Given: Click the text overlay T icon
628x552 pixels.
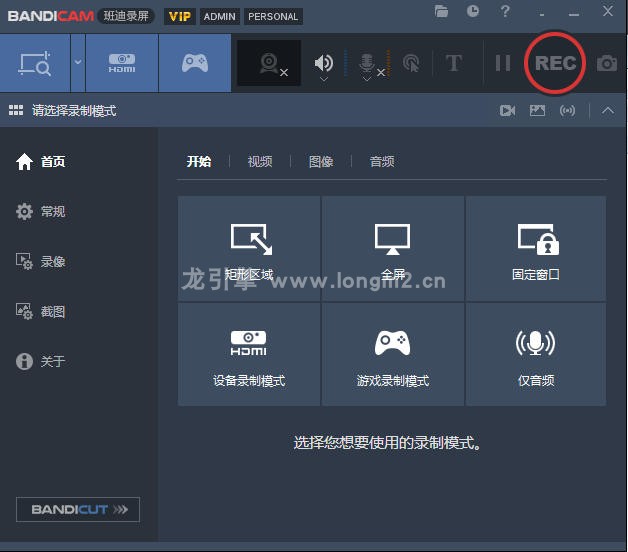Looking at the screenshot, I should (x=454, y=63).
